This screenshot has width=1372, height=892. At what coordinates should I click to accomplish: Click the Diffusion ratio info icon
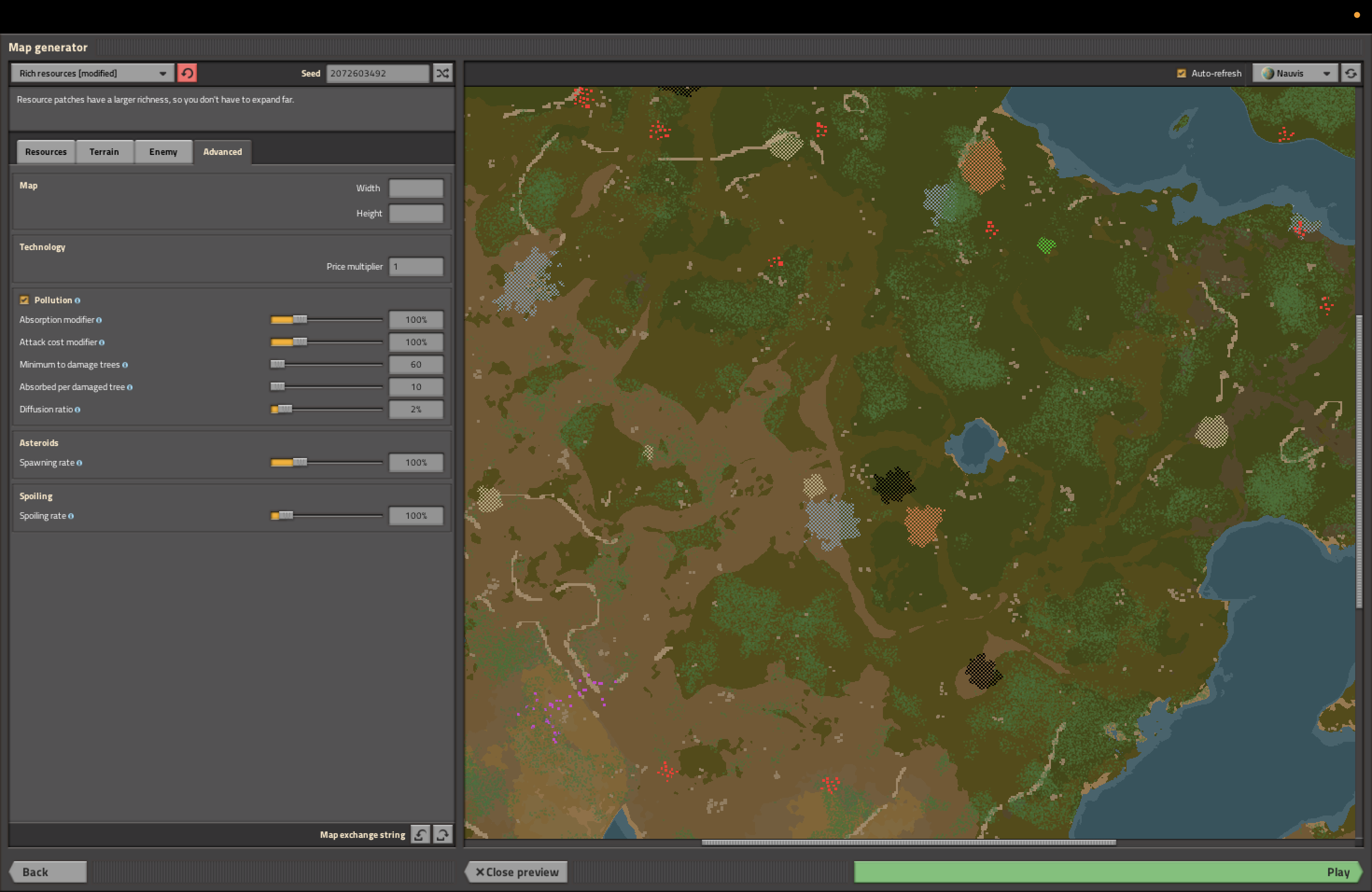pyautogui.click(x=77, y=410)
